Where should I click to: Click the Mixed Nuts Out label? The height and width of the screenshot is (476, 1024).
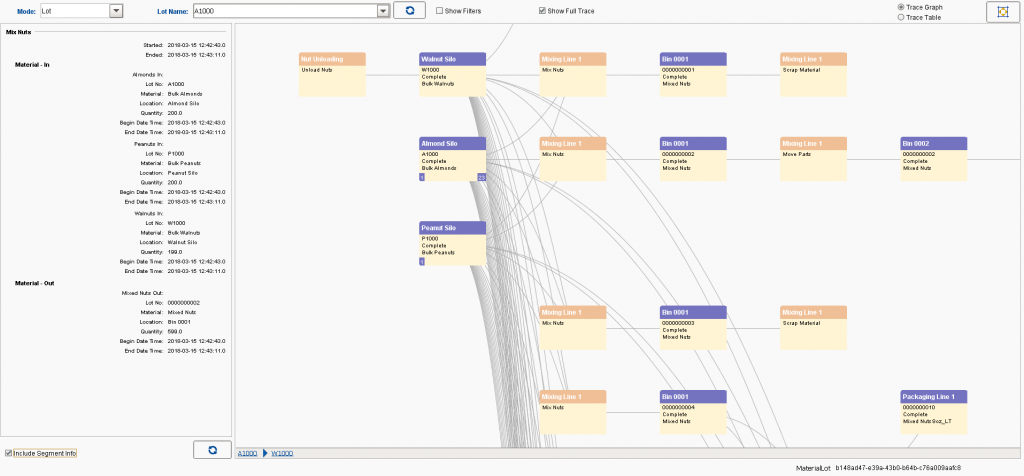(x=142, y=293)
